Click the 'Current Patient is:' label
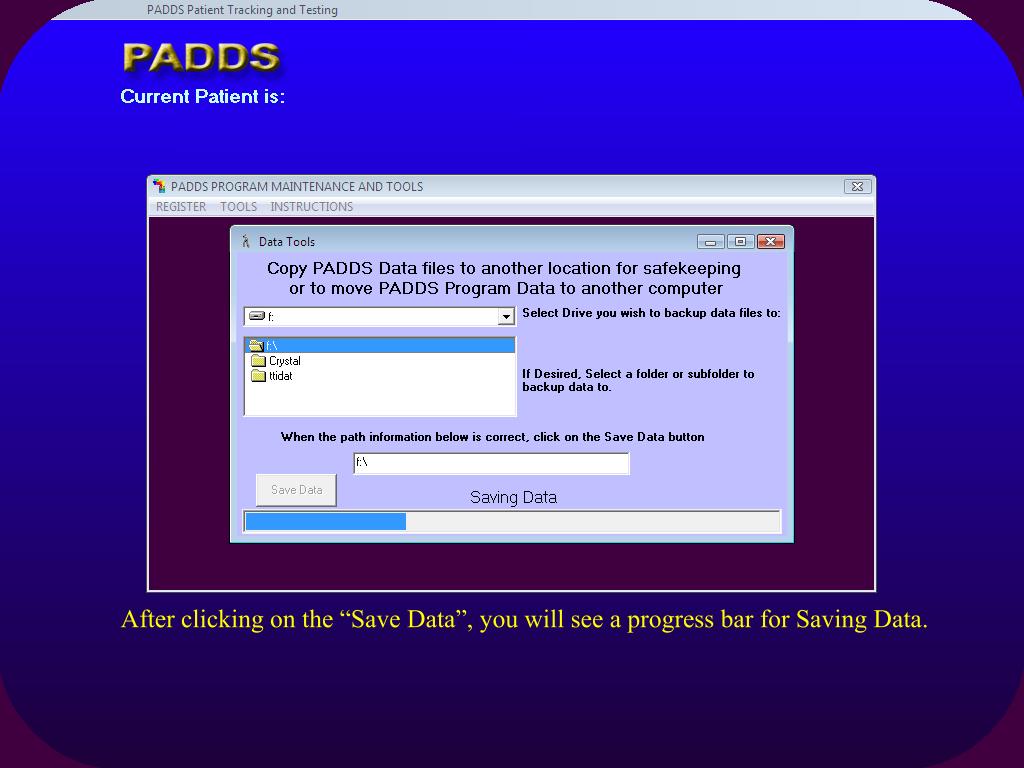Viewport: 1024px width, 768px height. [x=202, y=97]
